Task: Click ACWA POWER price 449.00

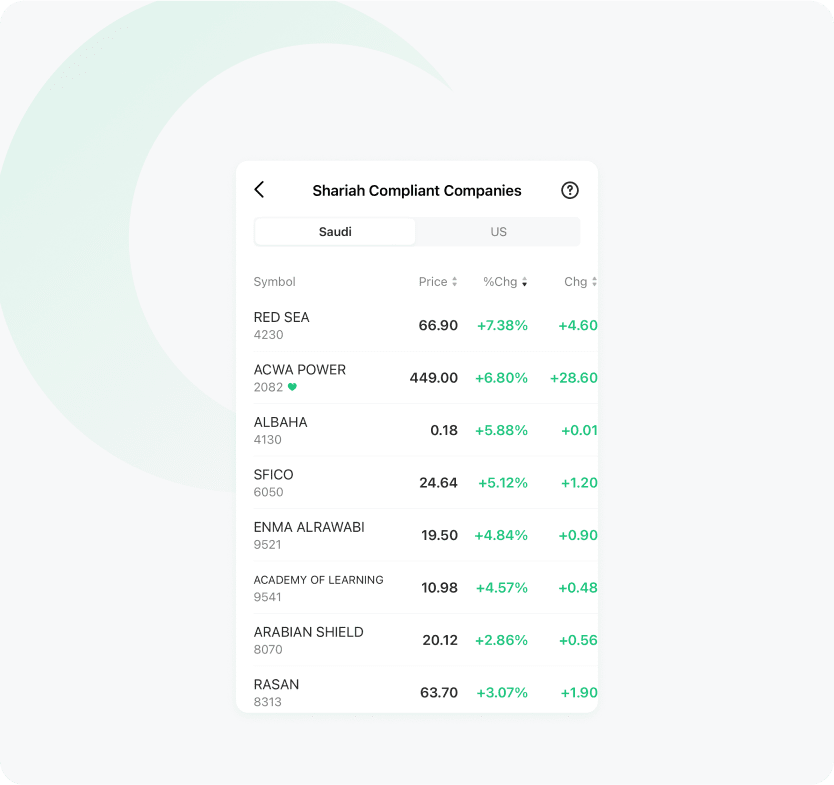Action: [433, 378]
